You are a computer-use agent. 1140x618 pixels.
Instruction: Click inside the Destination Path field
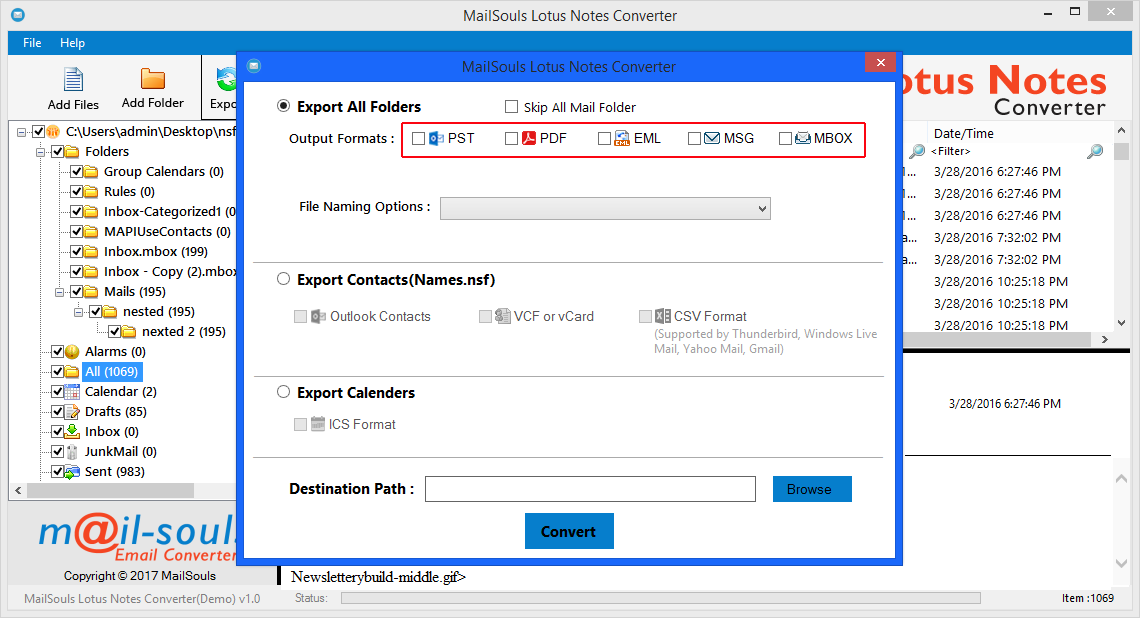590,489
